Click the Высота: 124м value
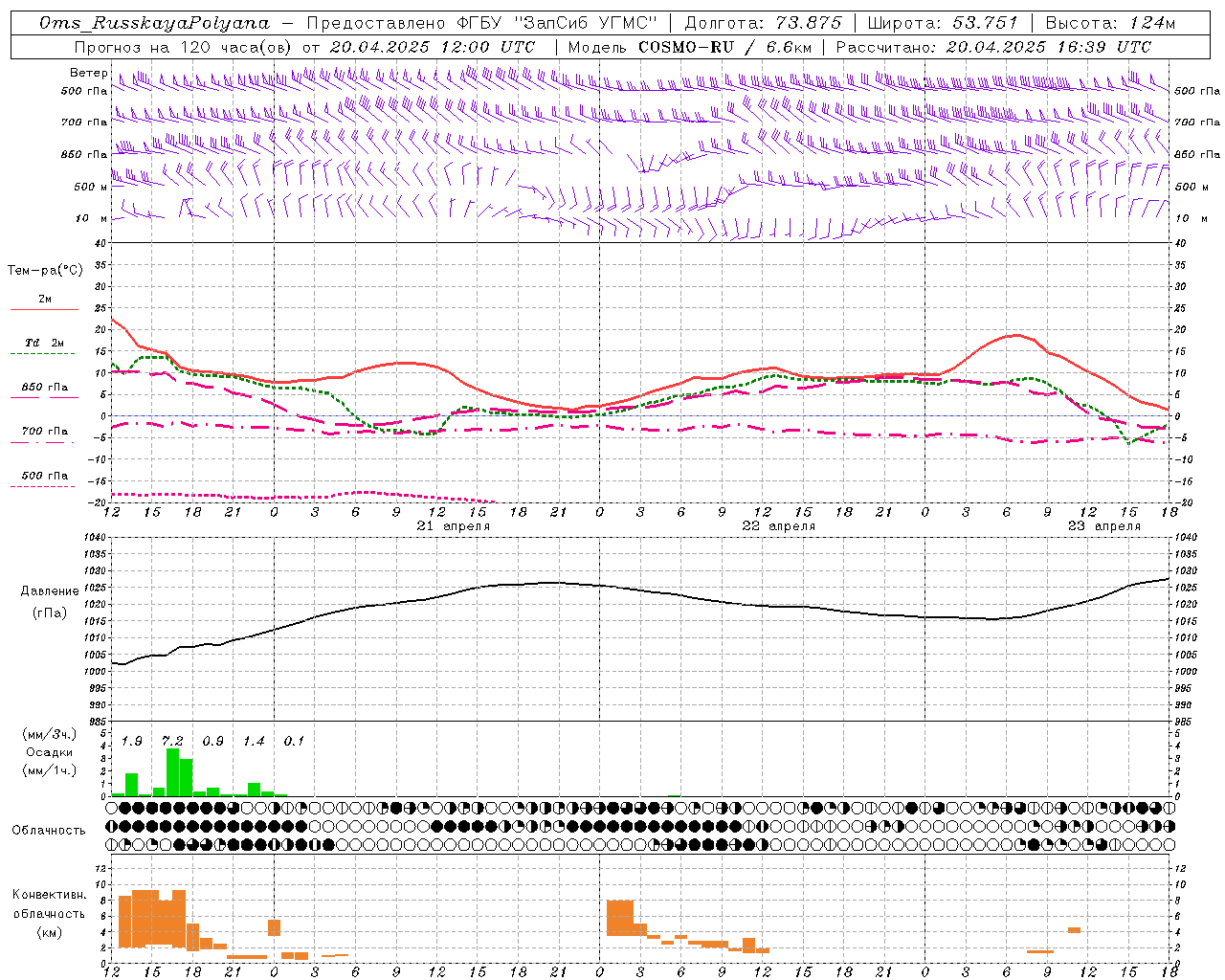Screen dimensions: 1225x980 (x=1110, y=23)
